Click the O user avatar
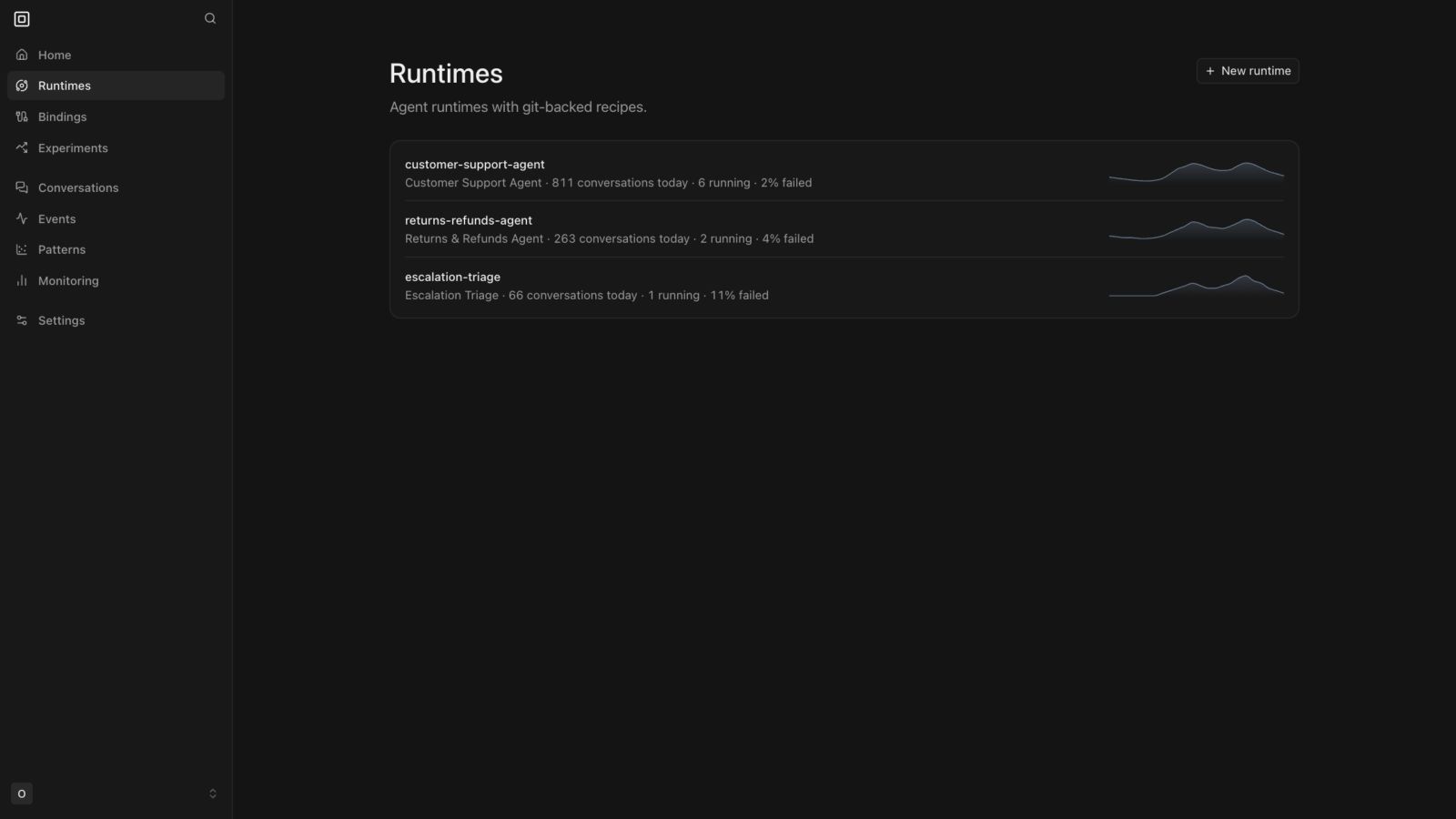Image resolution: width=1456 pixels, height=819 pixels. [22, 794]
